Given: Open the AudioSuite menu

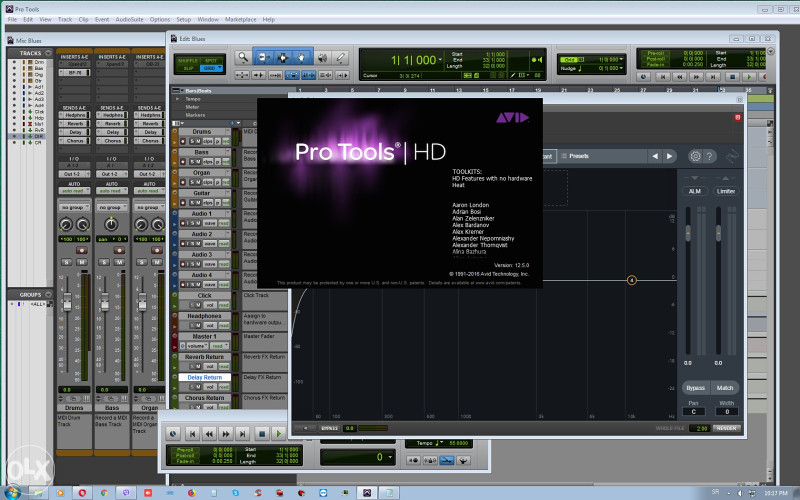Looking at the screenshot, I should [130, 19].
